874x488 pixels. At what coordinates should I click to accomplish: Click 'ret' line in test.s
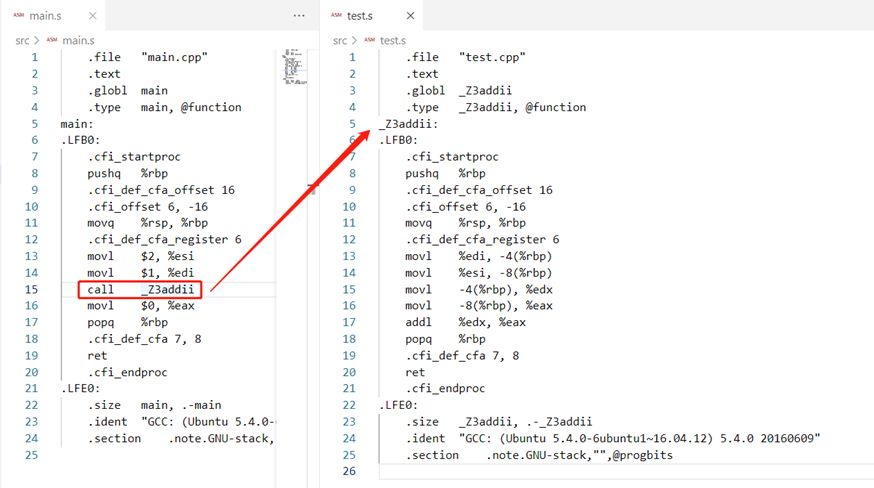point(415,372)
